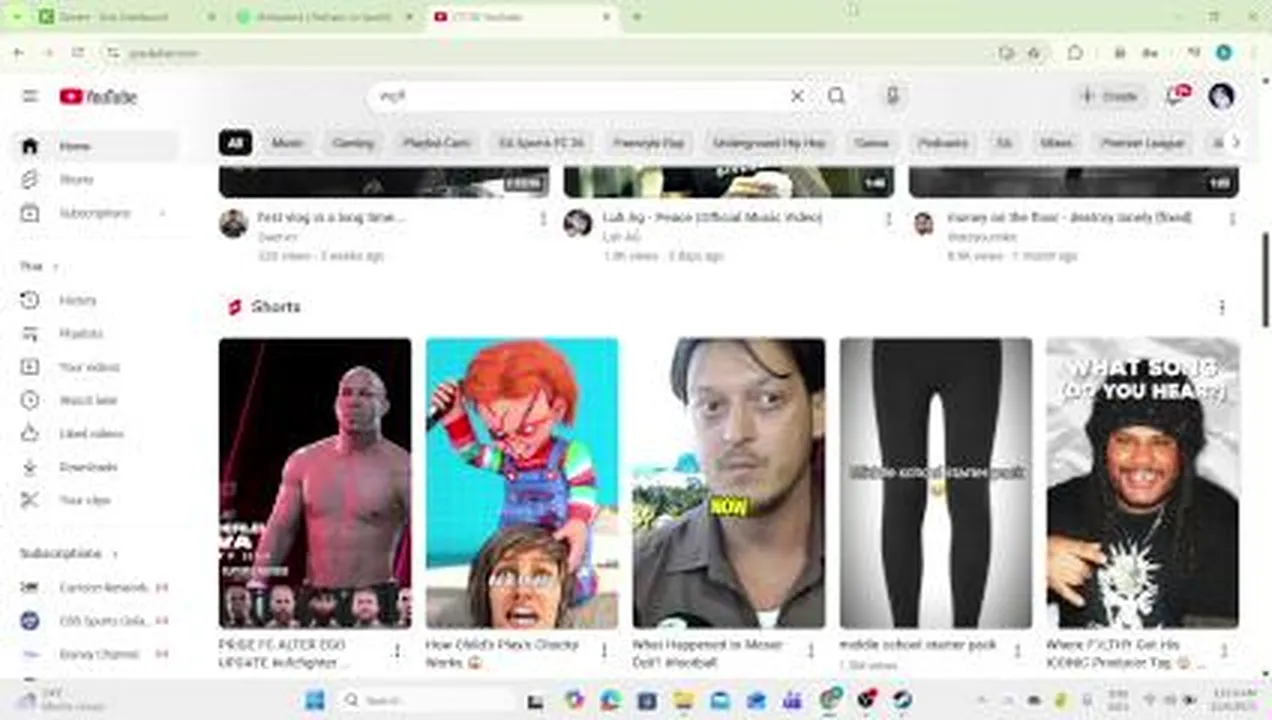Select the Premier League filter chip
The image size is (1272, 720).
tap(1143, 143)
